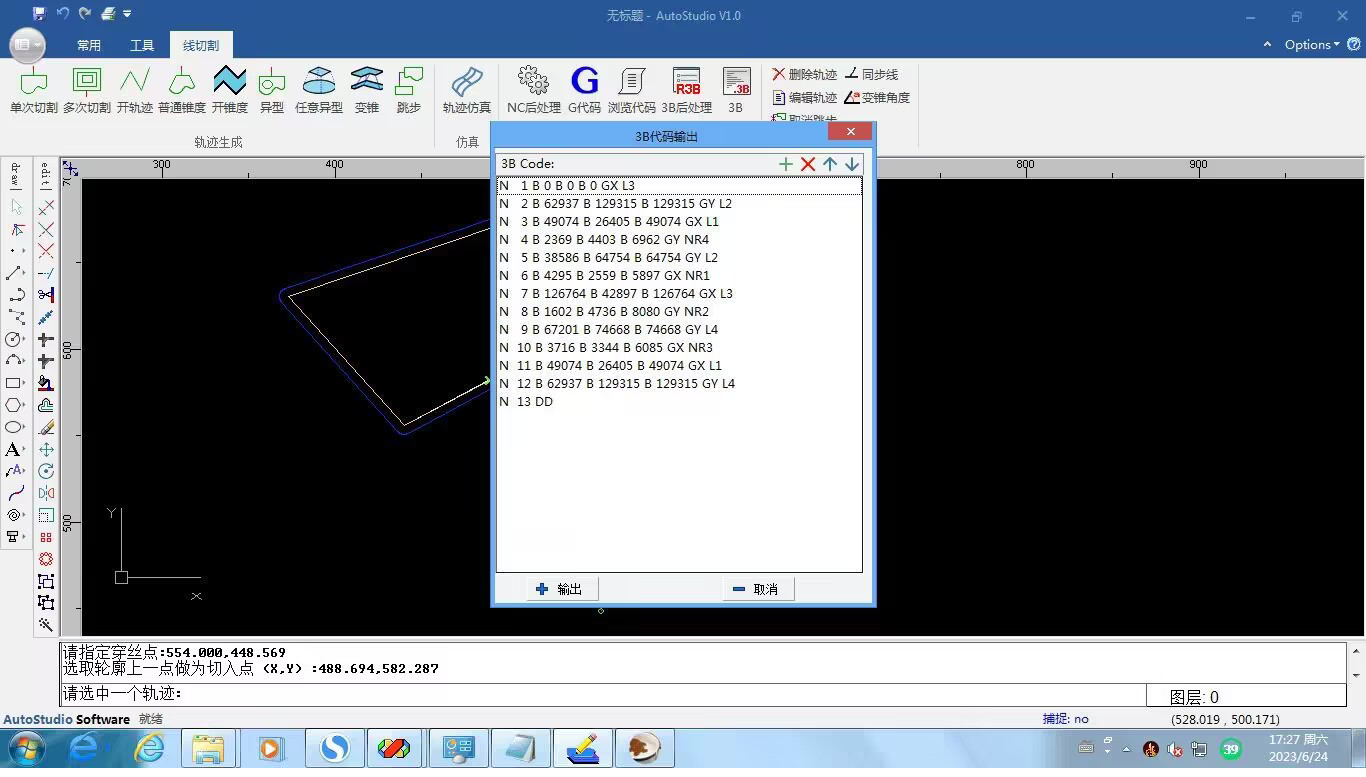Image resolution: width=1366 pixels, height=777 pixels.
Task: Toggle the 捕捉 snap status
Action: [x=1065, y=719]
